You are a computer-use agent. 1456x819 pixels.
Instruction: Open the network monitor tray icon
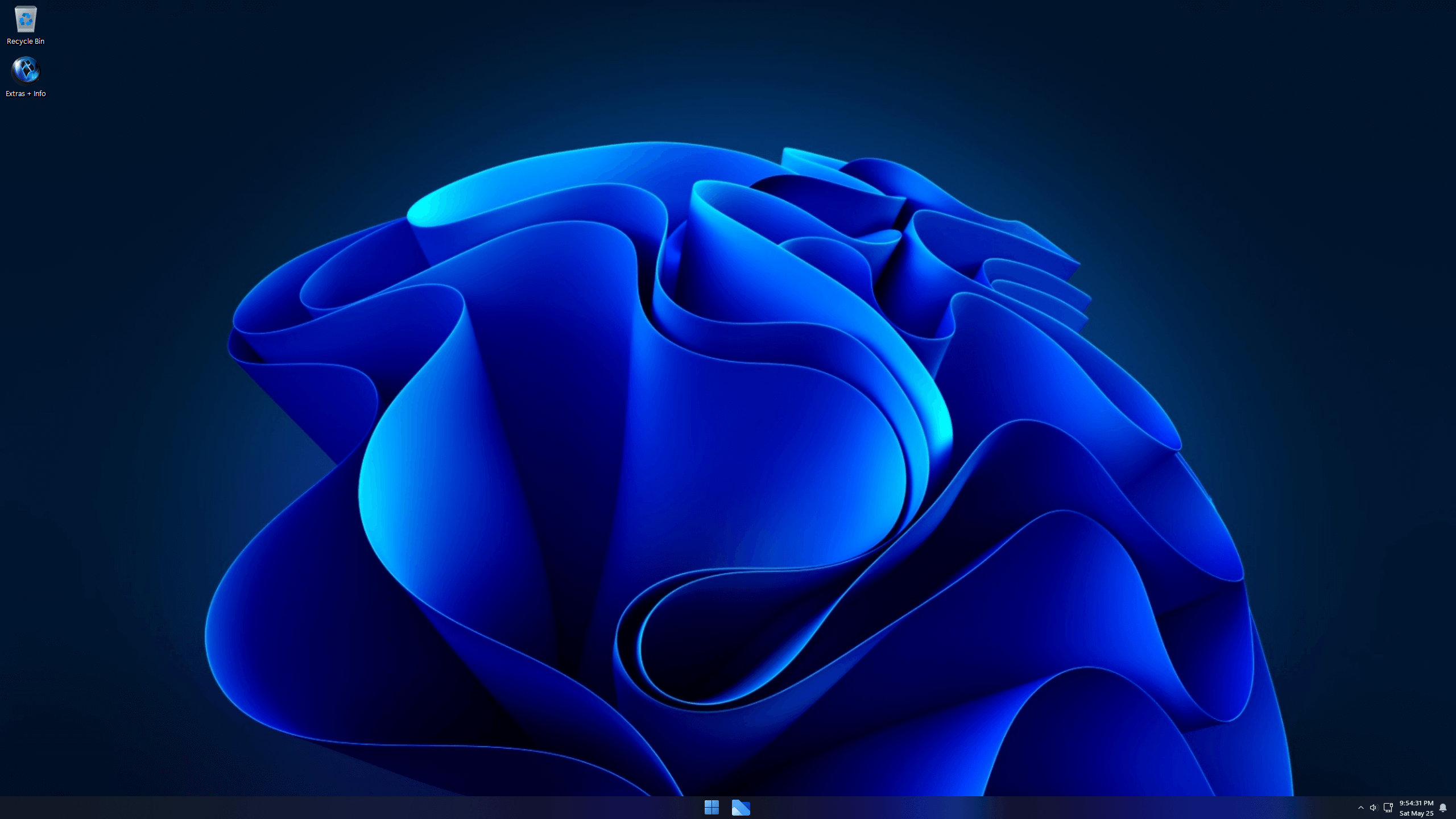pyautogui.click(x=1388, y=808)
